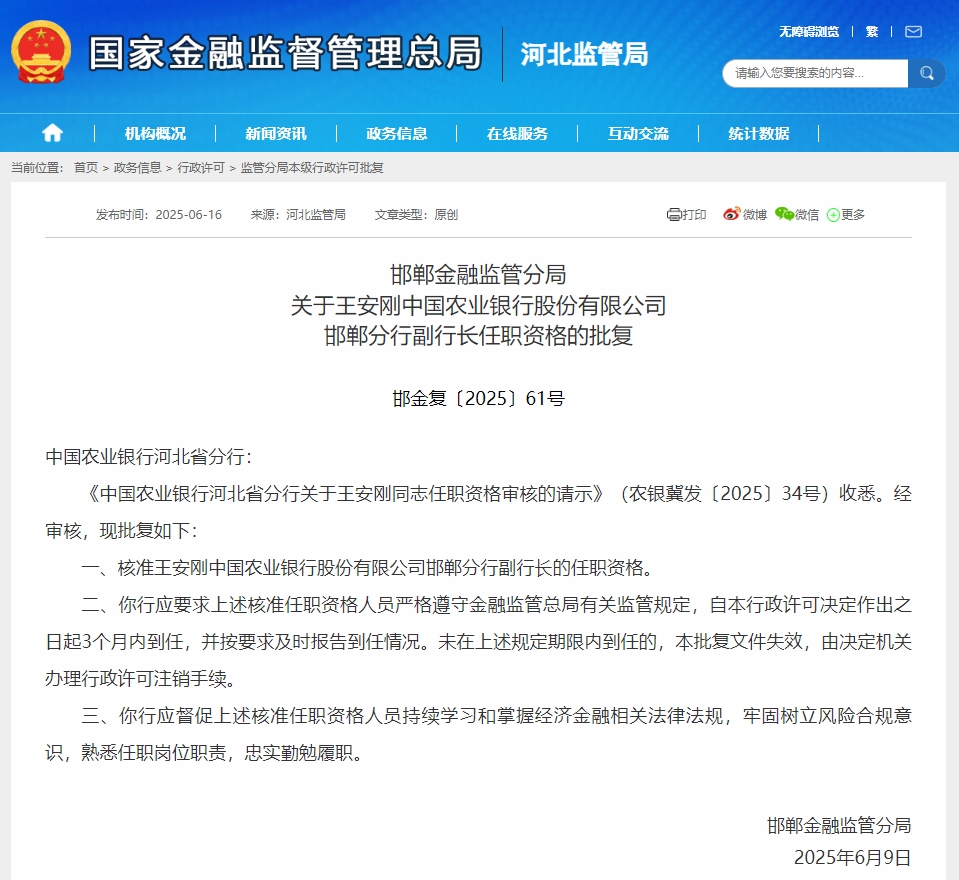Click the national emblem logo

pyautogui.click(x=41, y=52)
